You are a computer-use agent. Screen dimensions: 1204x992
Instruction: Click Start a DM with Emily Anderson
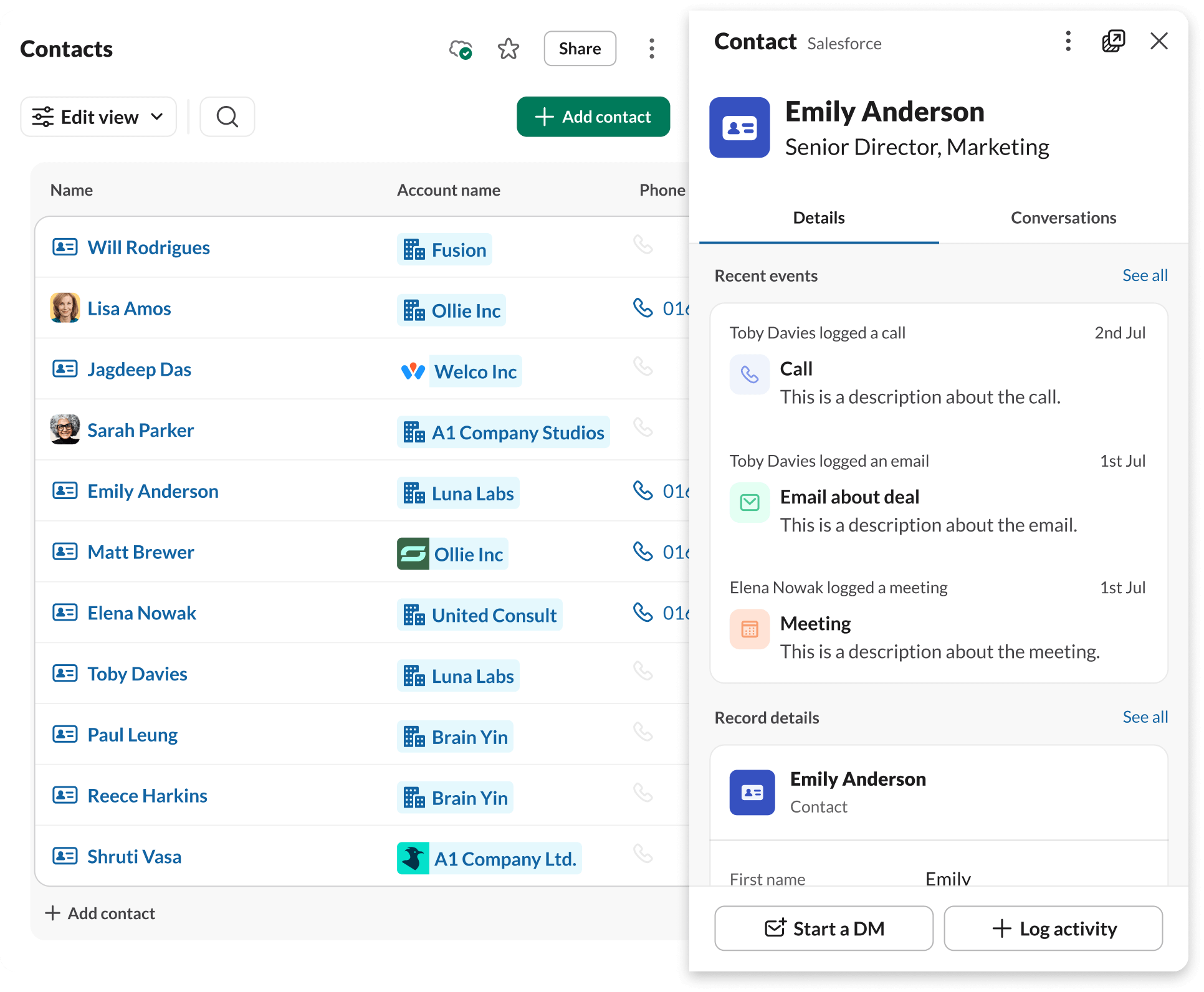824,928
